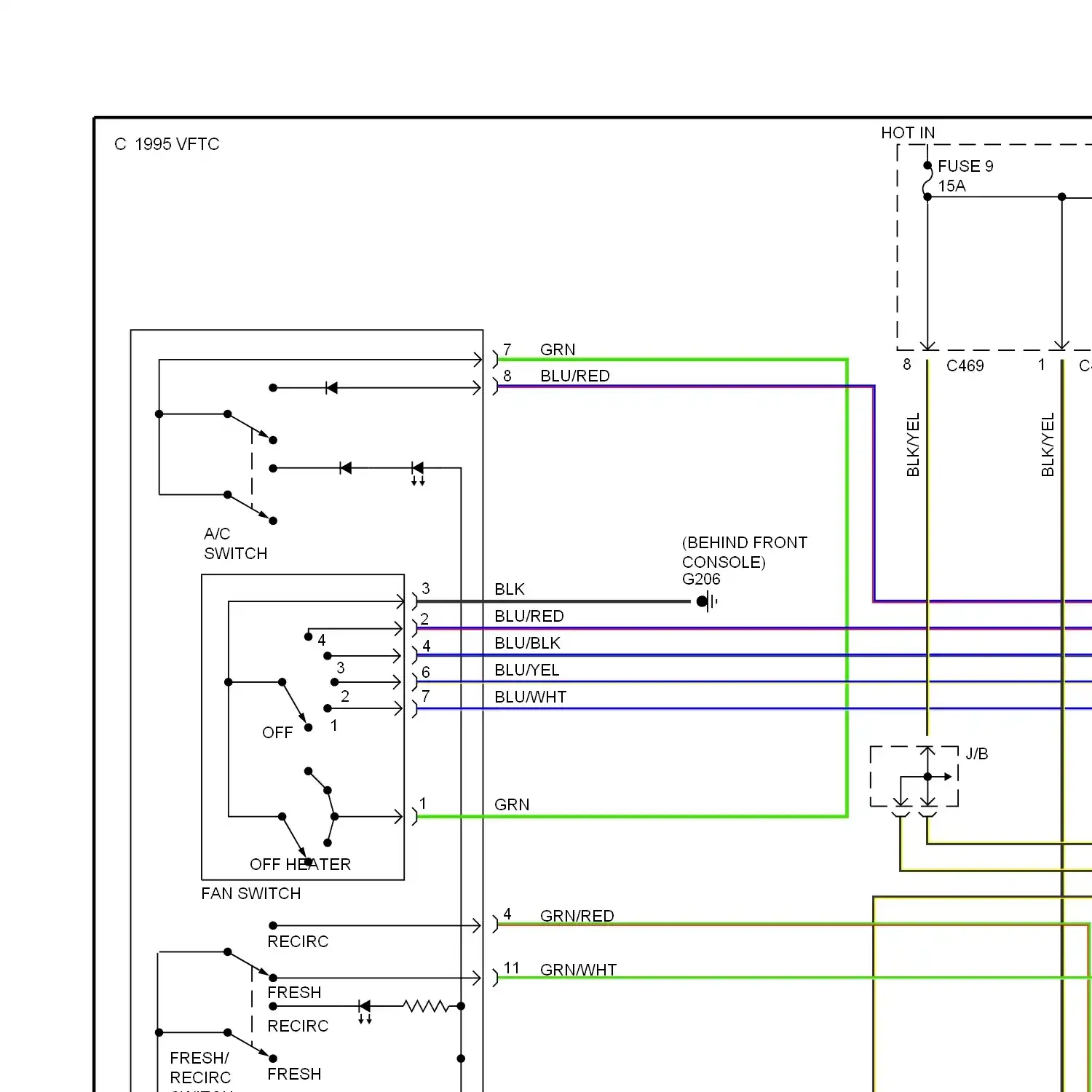Click the diode symbol on the pin 8 line
The image size is (1092, 1092).
(331, 388)
